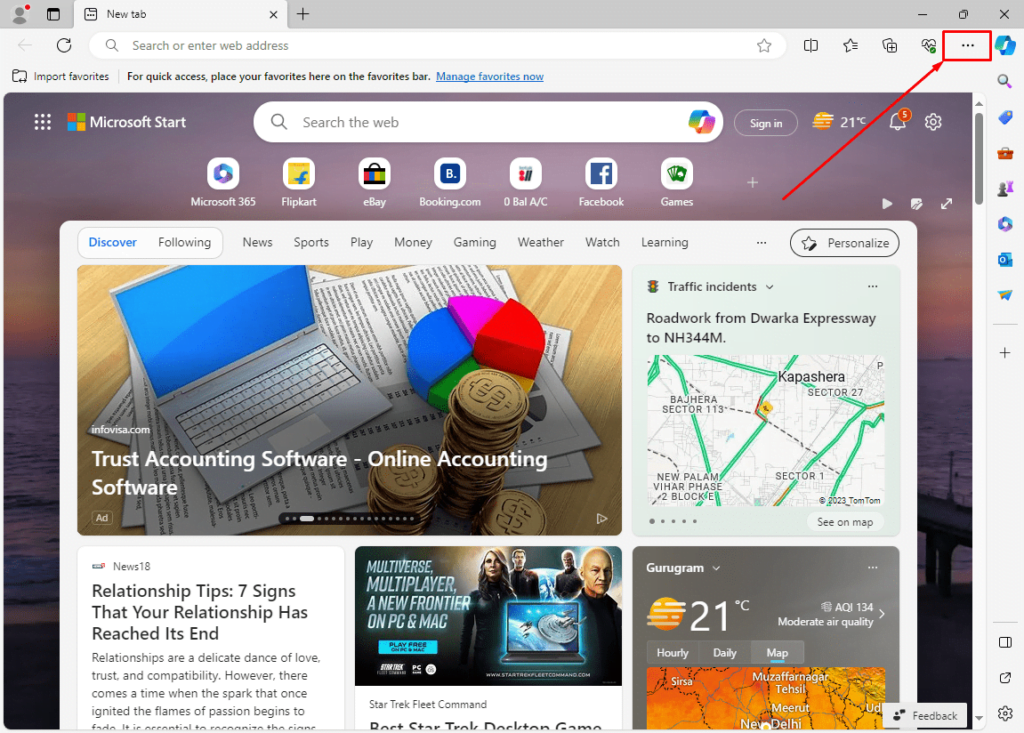1024x733 pixels.
Task: Jump to a story using the carousel dots
Action: pyautogui.click(x=348, y=519)
